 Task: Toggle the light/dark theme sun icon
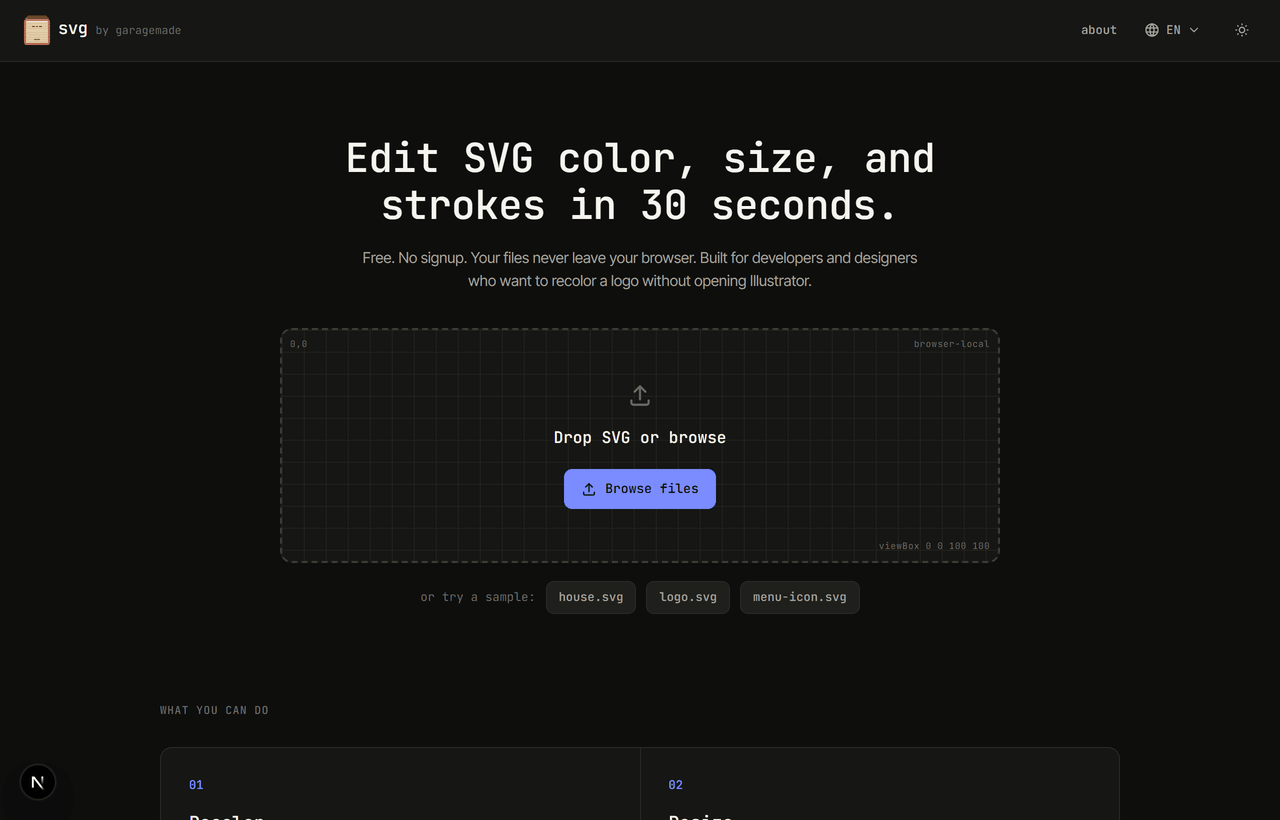point(1242,30)
